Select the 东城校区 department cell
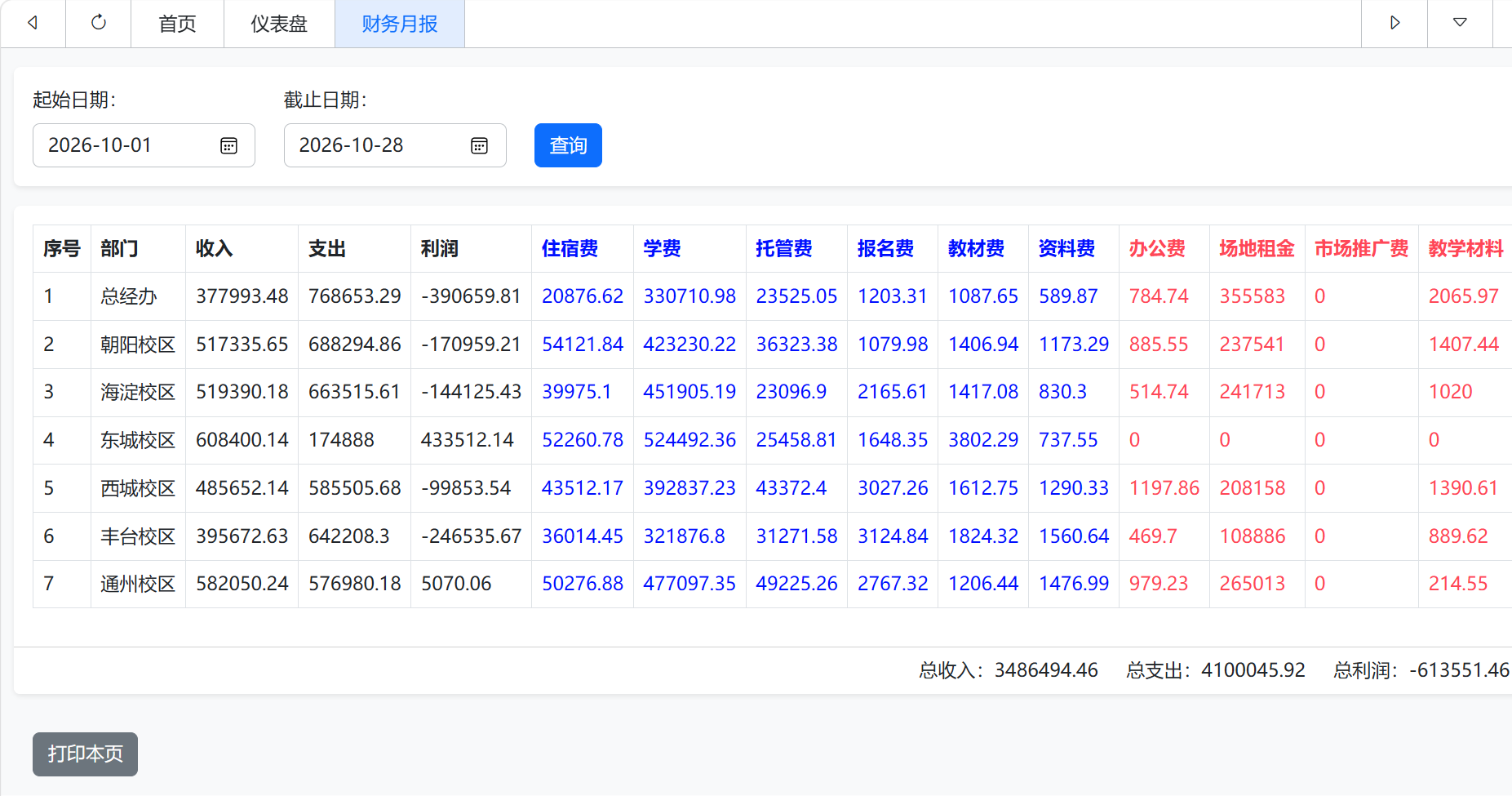 pyautogui.click(x=138, y=440)
